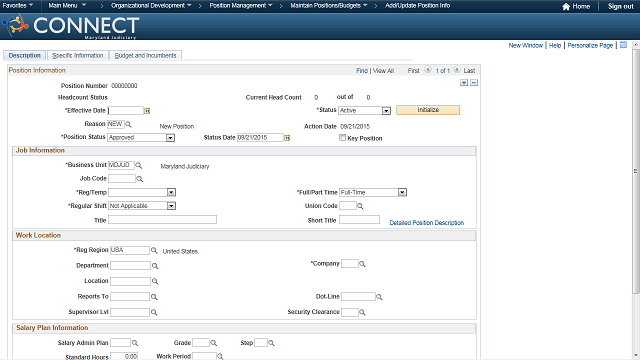Click the Reason lookup magnifier icon
The height and width of the screenshot is (360, 640).
(128, 124)
